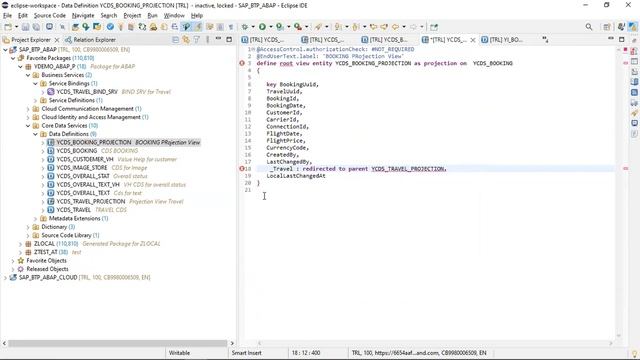The width and height of the screenshot is (640, 360).
Task: Open the Source Code menu
Action: [x=49, y=16]
